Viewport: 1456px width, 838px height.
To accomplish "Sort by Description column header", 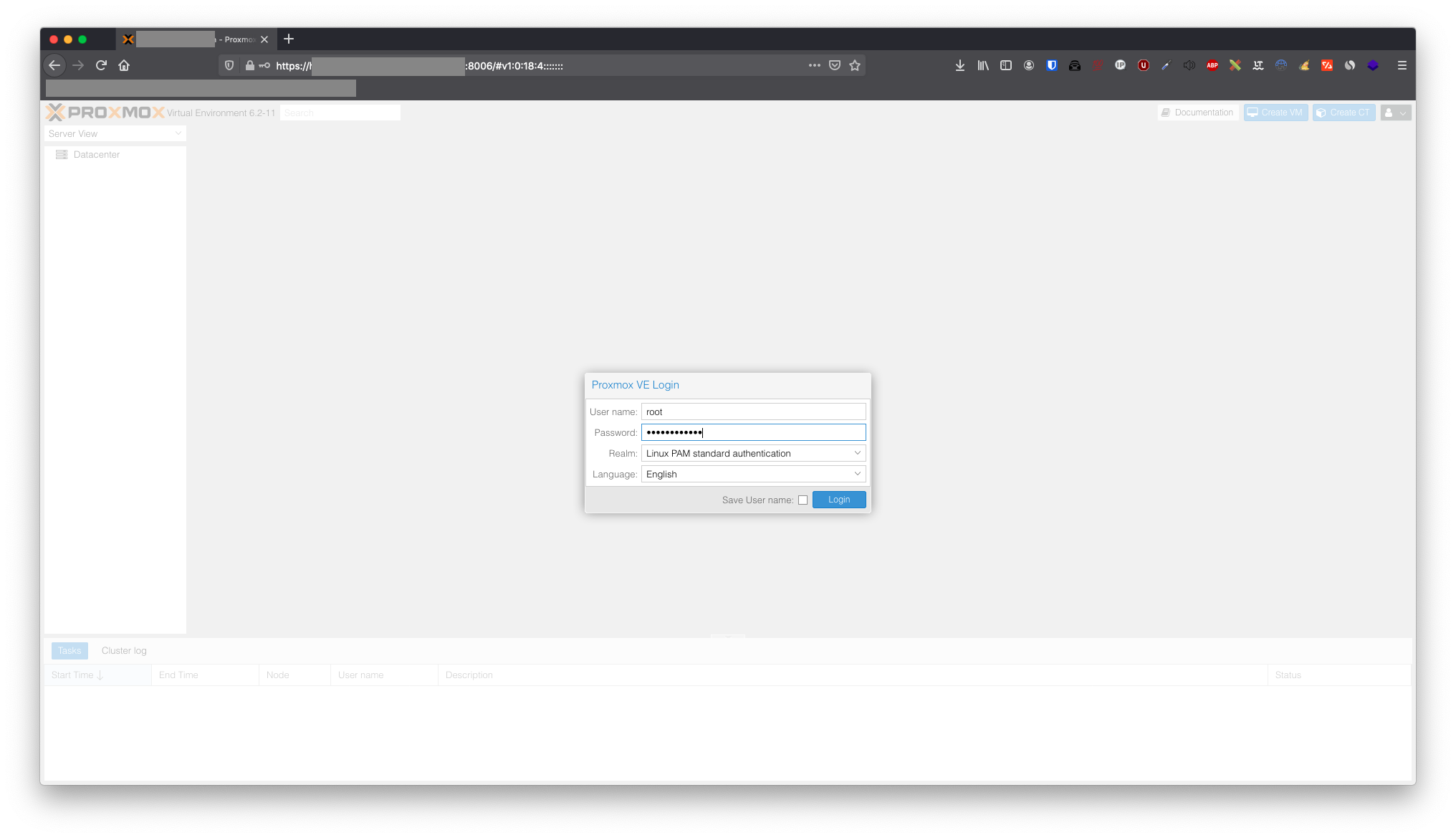I will click(853, 675).
